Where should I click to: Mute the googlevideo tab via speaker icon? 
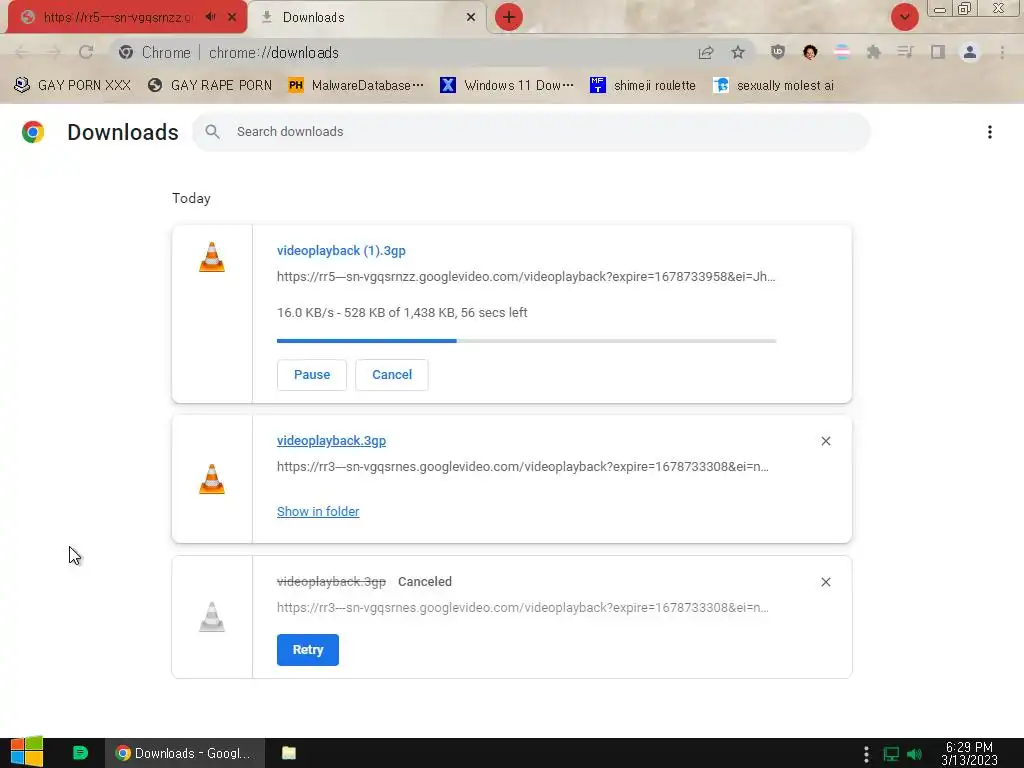210,17
